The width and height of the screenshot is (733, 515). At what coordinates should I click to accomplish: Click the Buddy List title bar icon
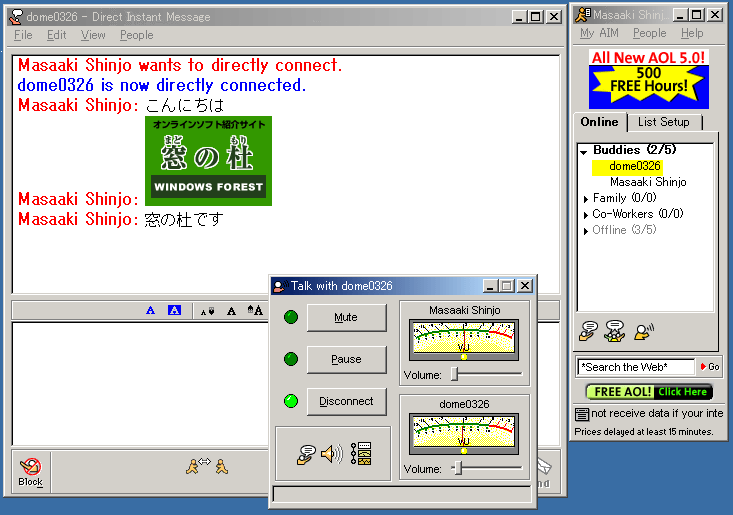pos(583,15)
